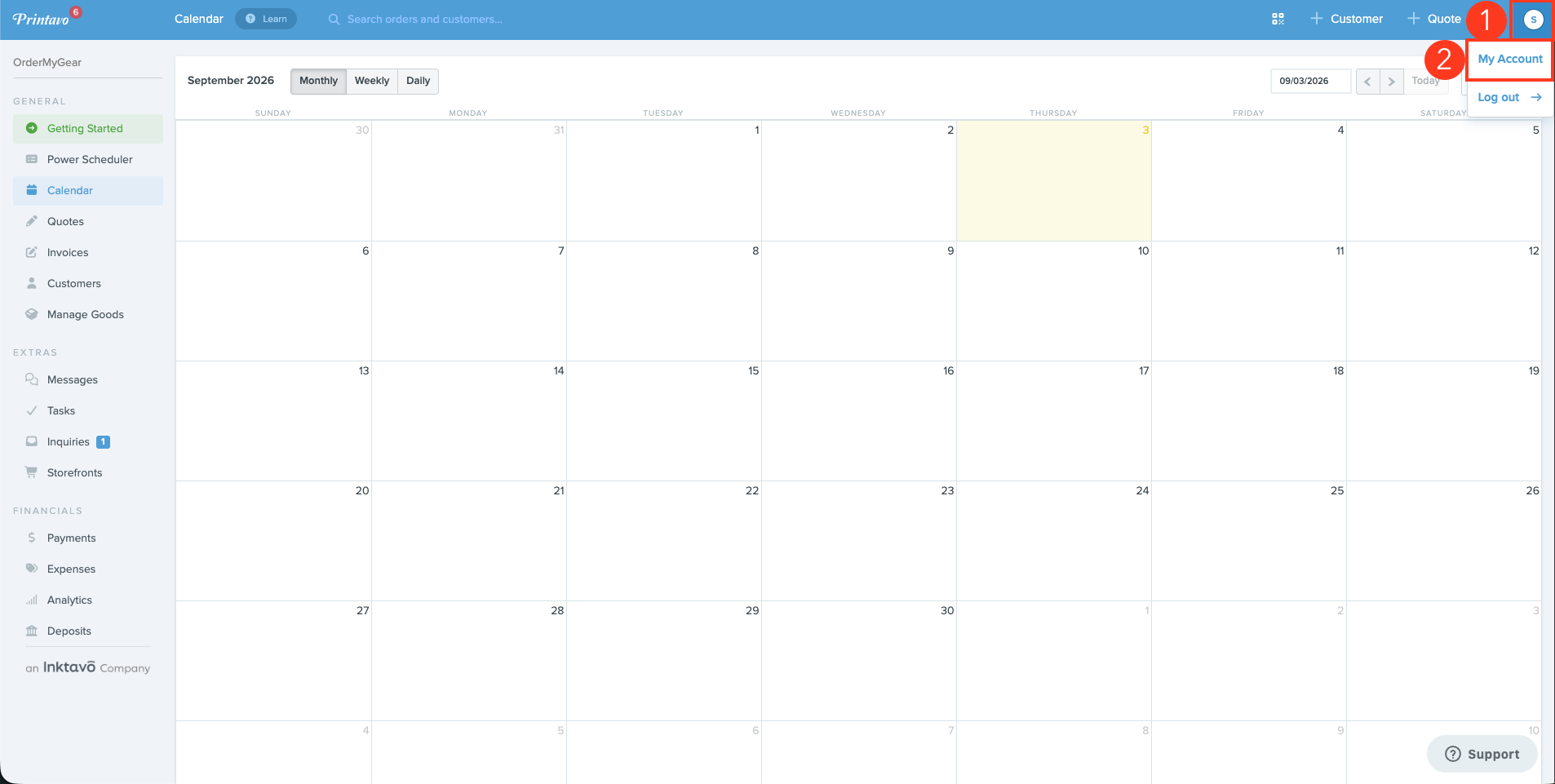Select the September 15 day cell
Viewport: 1555px width, 784px height.
664,421
